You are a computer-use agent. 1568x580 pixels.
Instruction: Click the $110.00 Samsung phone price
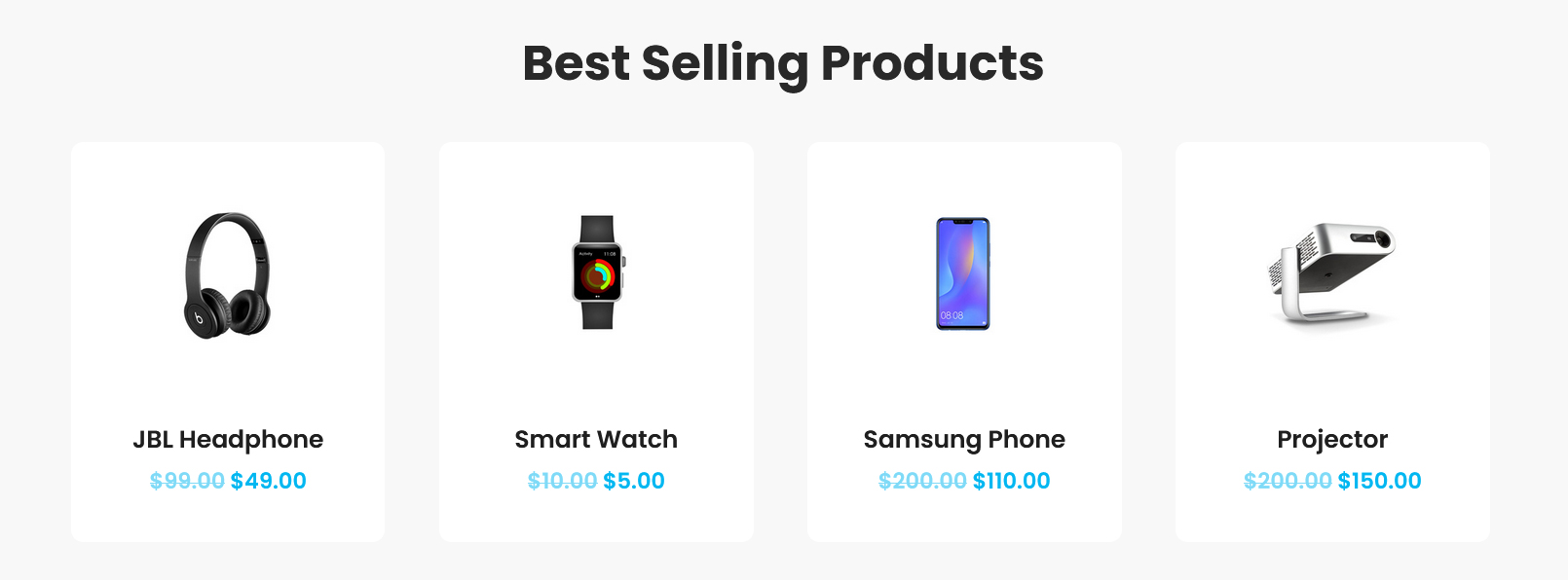click(x=1011, y=481)
